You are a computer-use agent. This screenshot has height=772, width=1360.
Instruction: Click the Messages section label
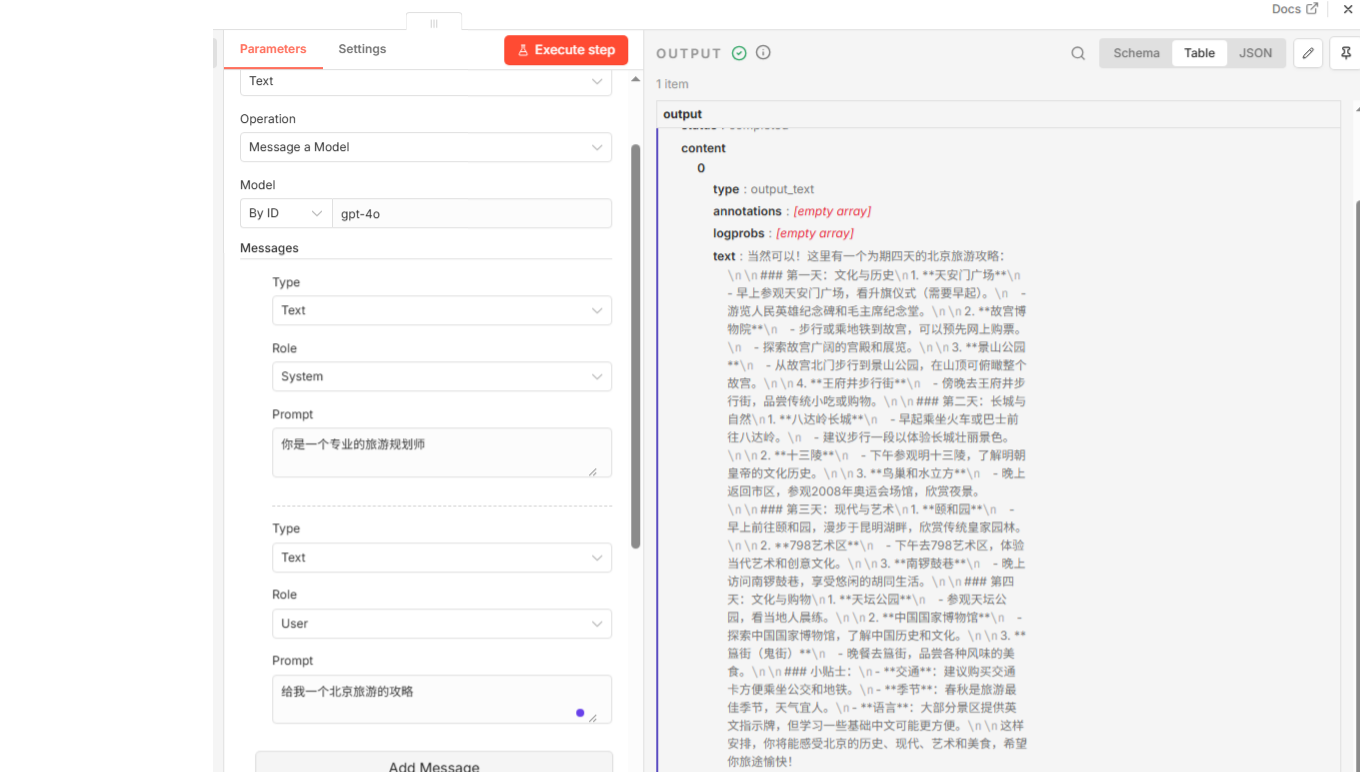click(269, 248)
